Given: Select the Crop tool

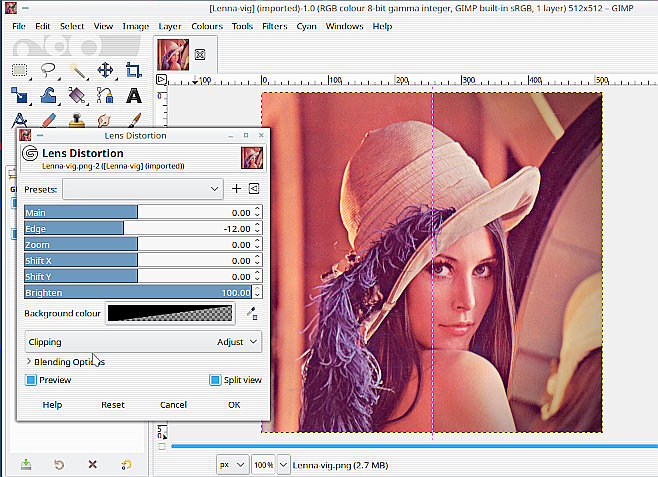Looking at the screenshot, I should pos(134,70).
